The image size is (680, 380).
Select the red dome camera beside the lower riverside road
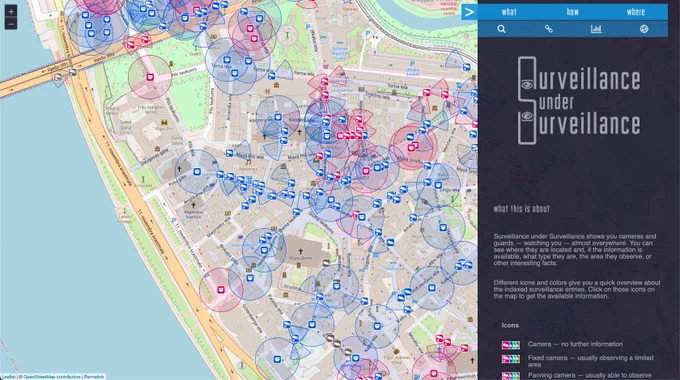221,289
